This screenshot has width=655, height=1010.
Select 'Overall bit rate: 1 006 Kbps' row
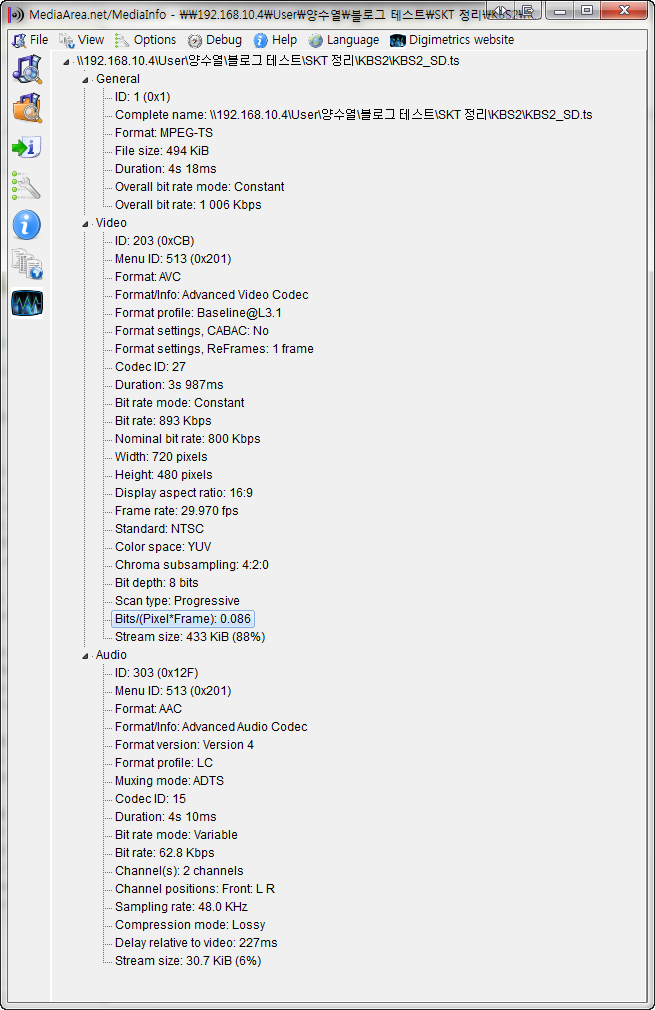coord(188,205)
